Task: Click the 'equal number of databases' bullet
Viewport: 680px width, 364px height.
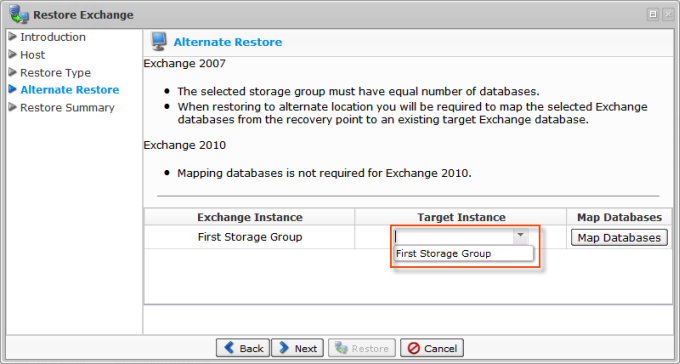Action: [x=358, y=92]
